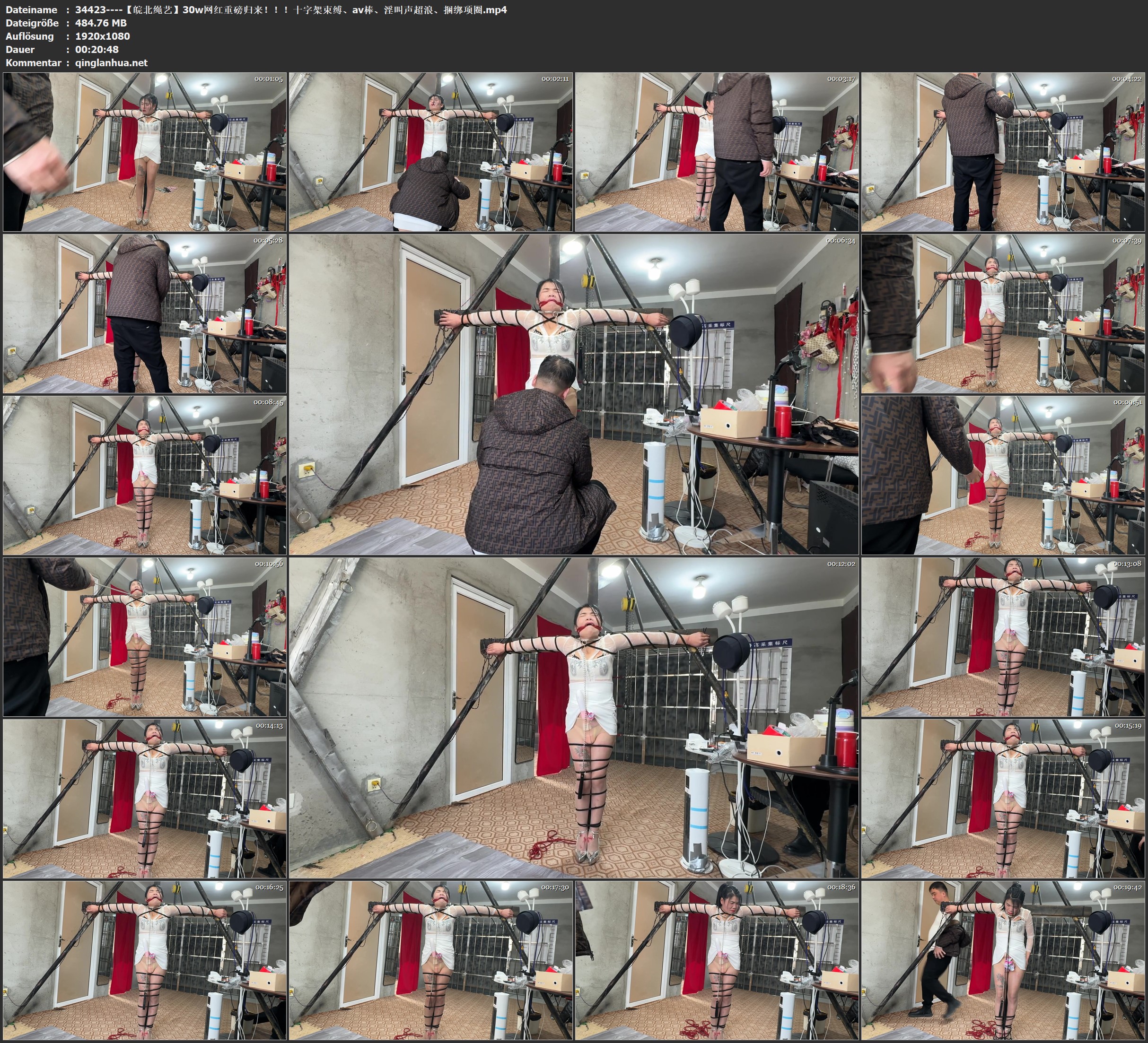This screenshot has width=1148, height=1043.
Task: Click the thumbnail stamped 00:02:11
Action: (431, 151)
